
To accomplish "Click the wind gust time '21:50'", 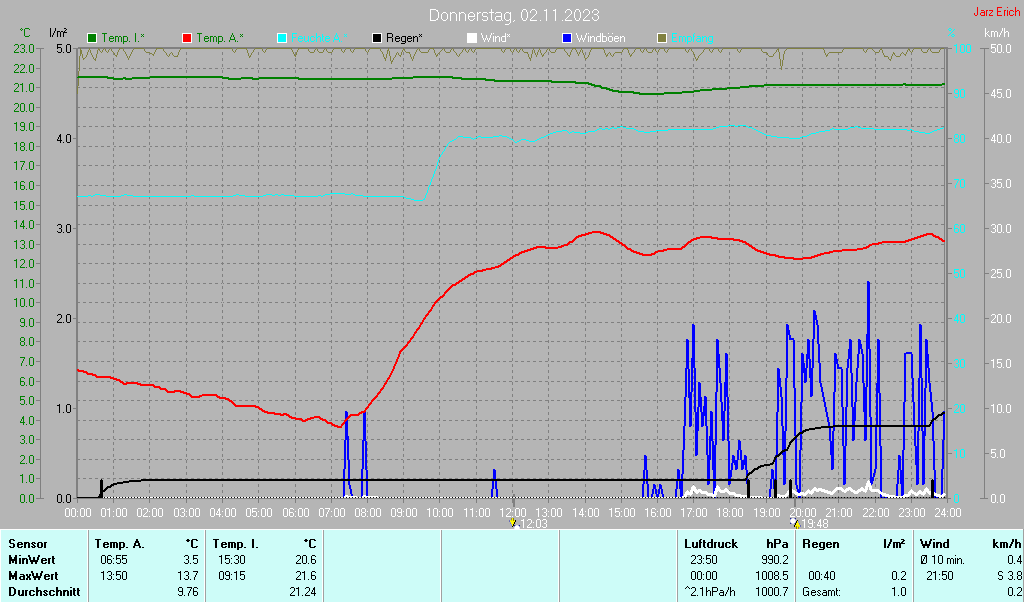I will click(x=940, y=577).
